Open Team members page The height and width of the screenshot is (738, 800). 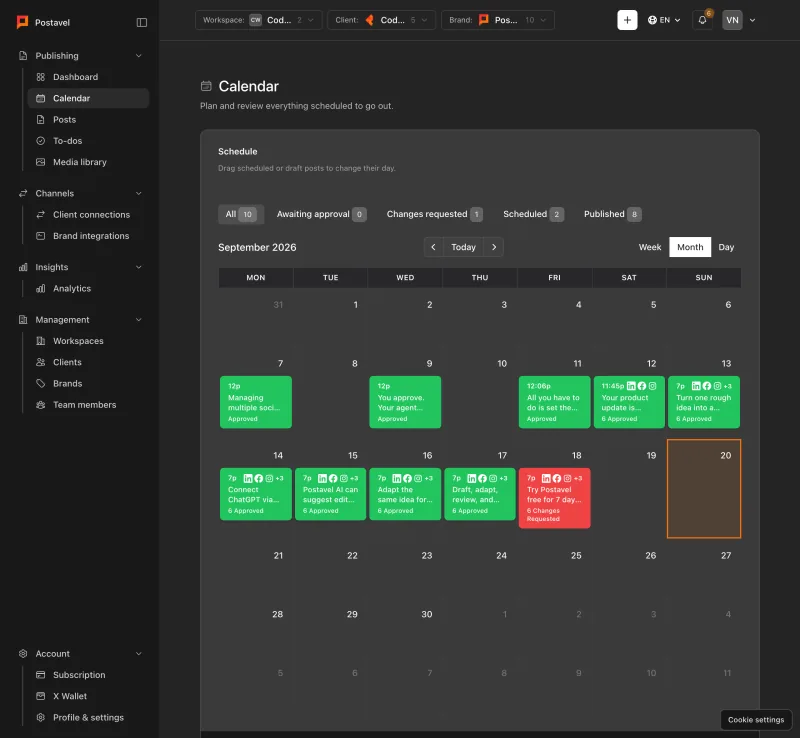point(88,405)
